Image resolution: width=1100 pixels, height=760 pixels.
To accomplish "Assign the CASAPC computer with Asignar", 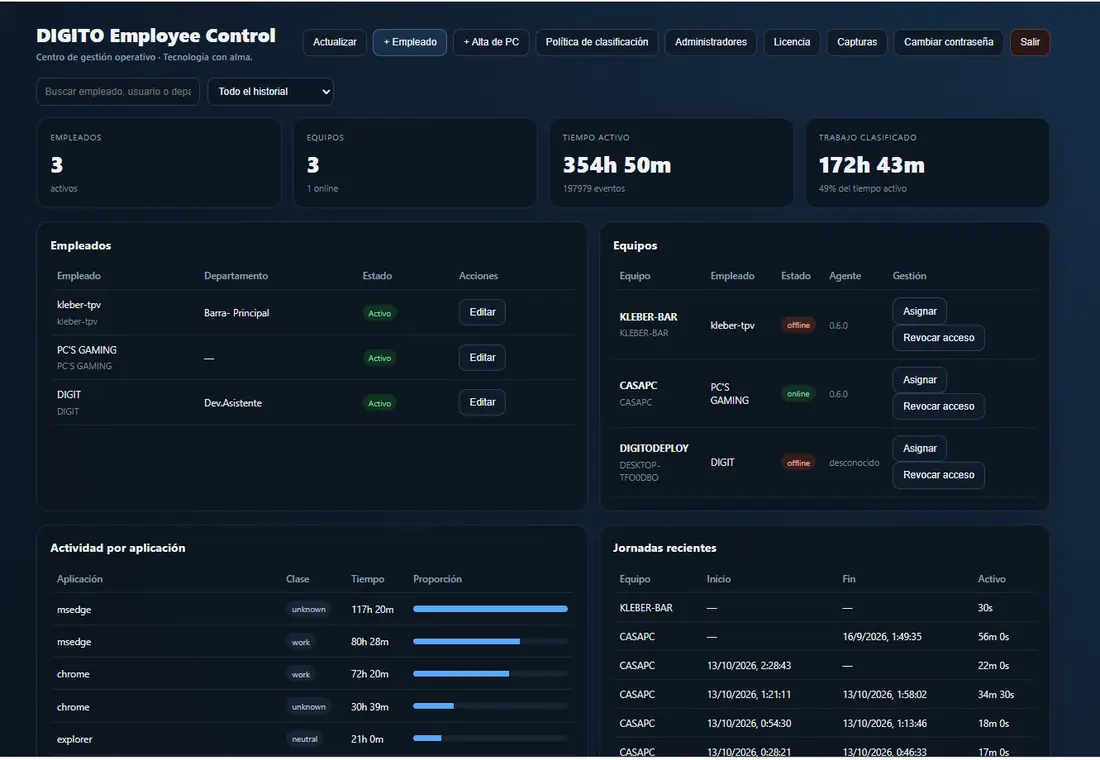I will 919,380.
